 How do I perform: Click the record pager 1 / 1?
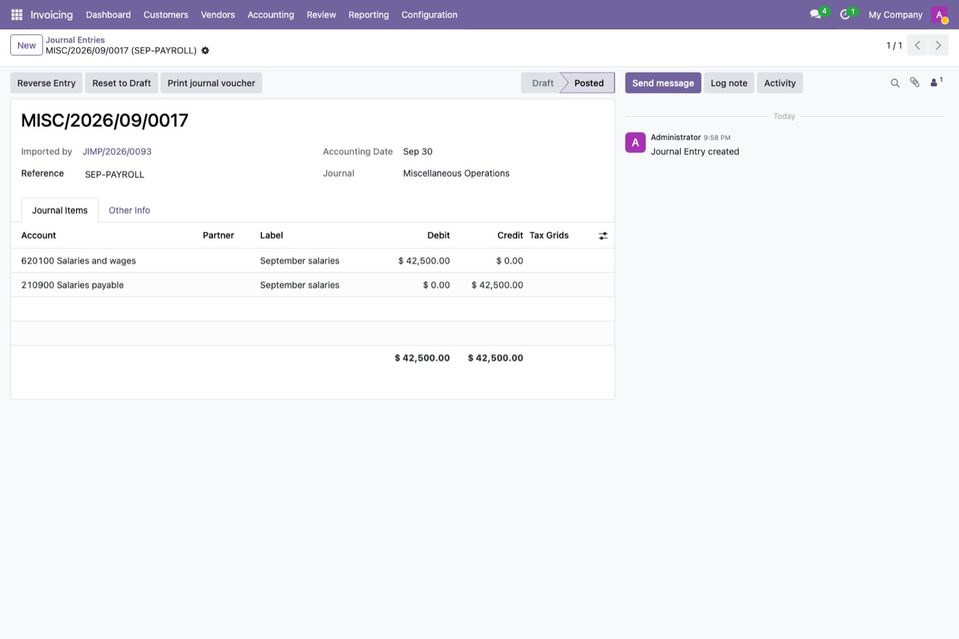pos(894,45)
